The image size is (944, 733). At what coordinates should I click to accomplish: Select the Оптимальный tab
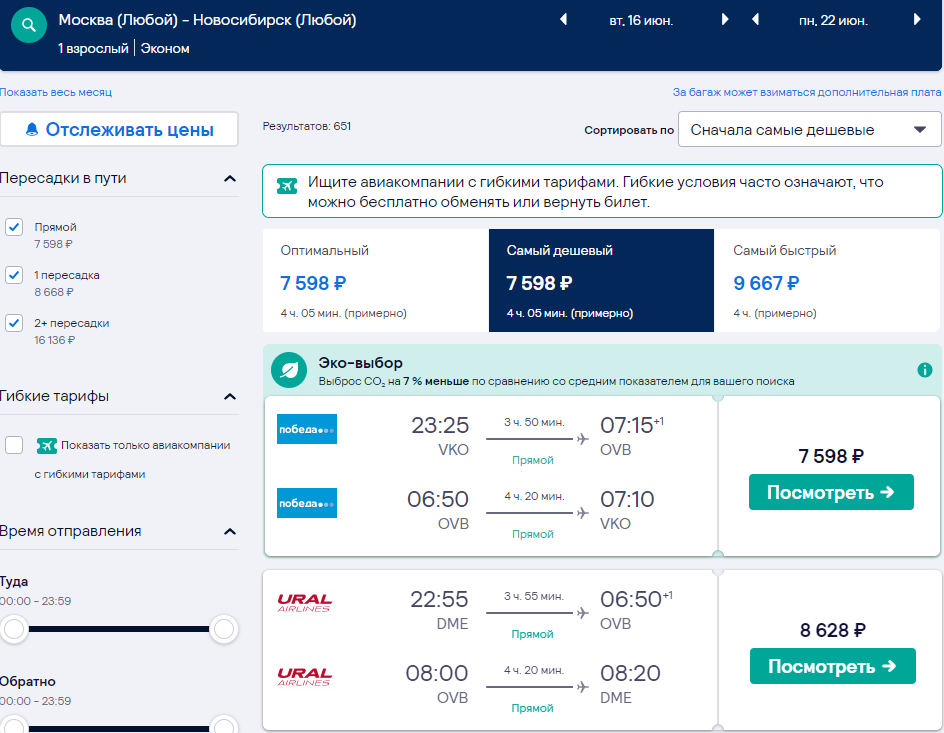pos(376,280)
